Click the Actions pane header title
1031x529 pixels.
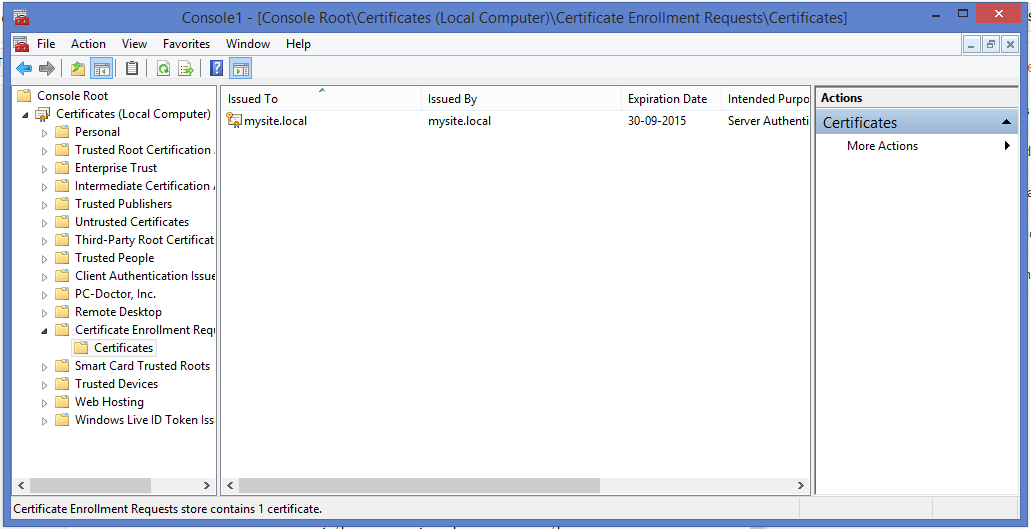pos(841,98)
